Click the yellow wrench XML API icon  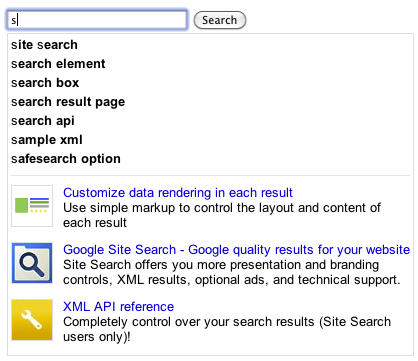coord(32,320)
